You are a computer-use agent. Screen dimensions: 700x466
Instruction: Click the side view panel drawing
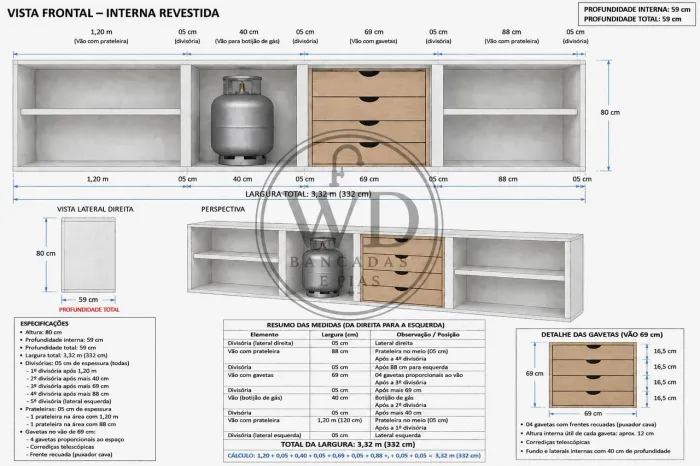pos(88,255)
